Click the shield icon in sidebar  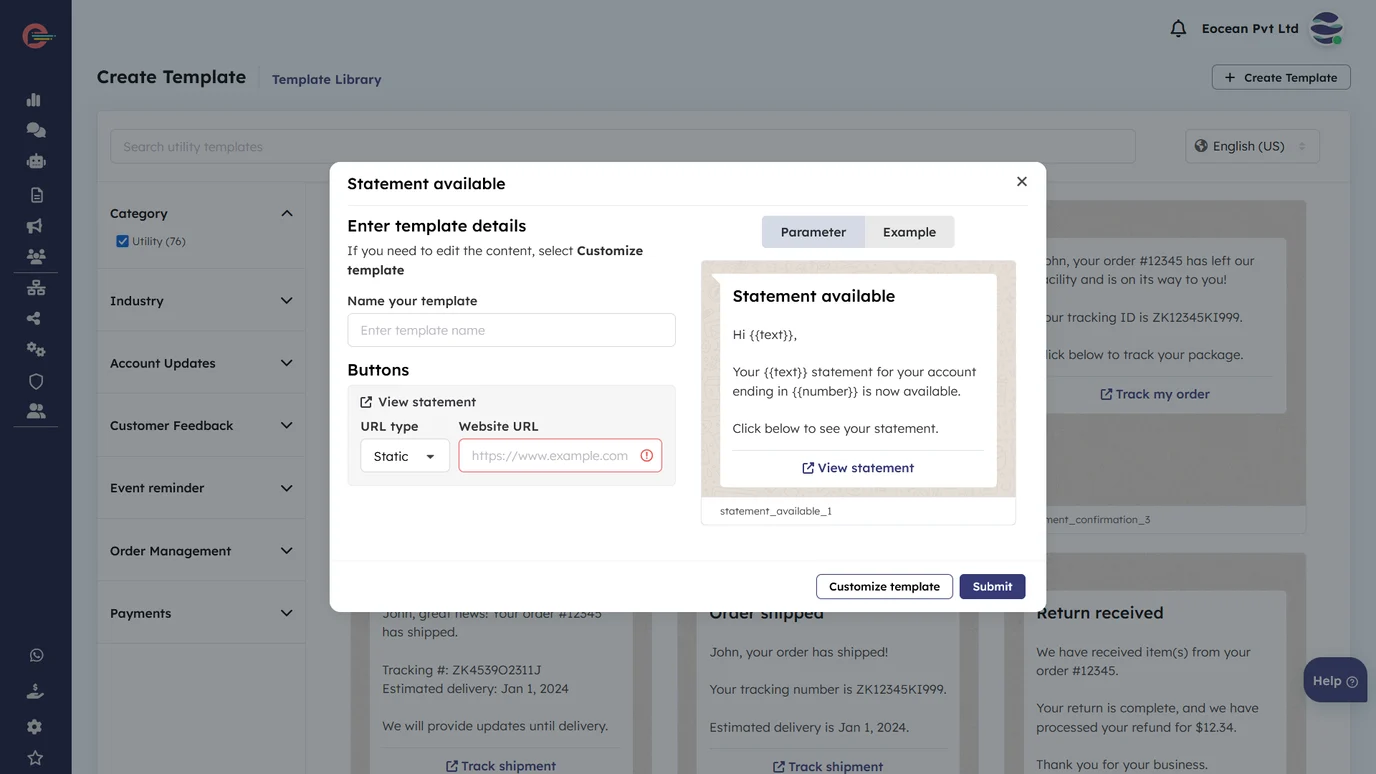[35, 381]
